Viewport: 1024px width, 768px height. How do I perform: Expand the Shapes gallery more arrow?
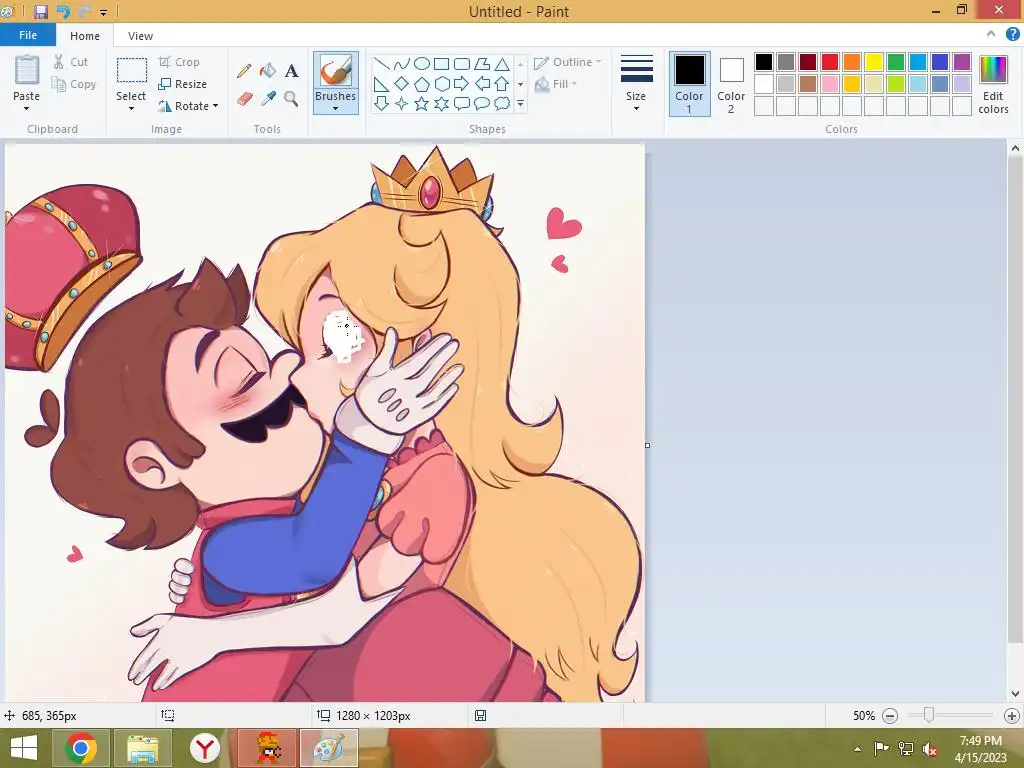coord(520,103)
